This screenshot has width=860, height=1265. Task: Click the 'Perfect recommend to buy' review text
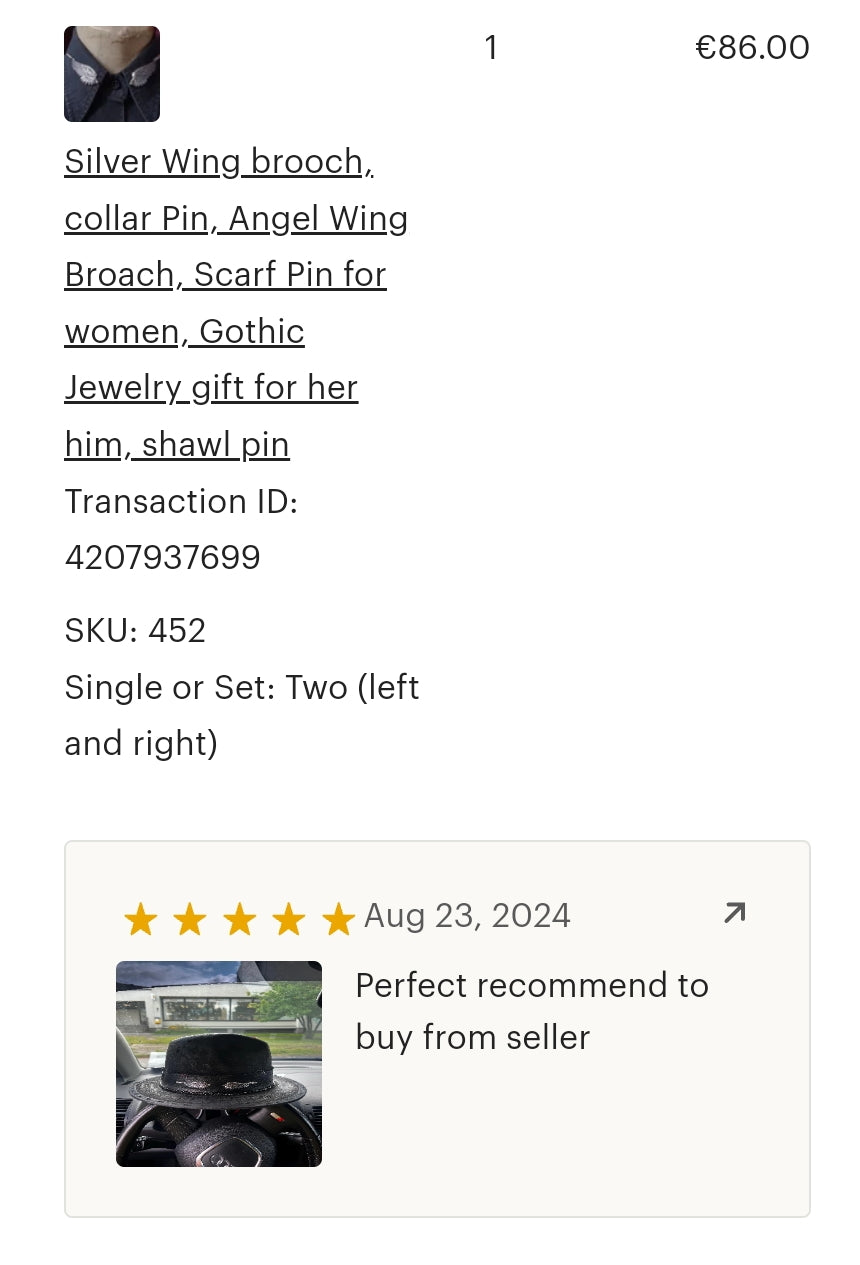click(531, 1010)
